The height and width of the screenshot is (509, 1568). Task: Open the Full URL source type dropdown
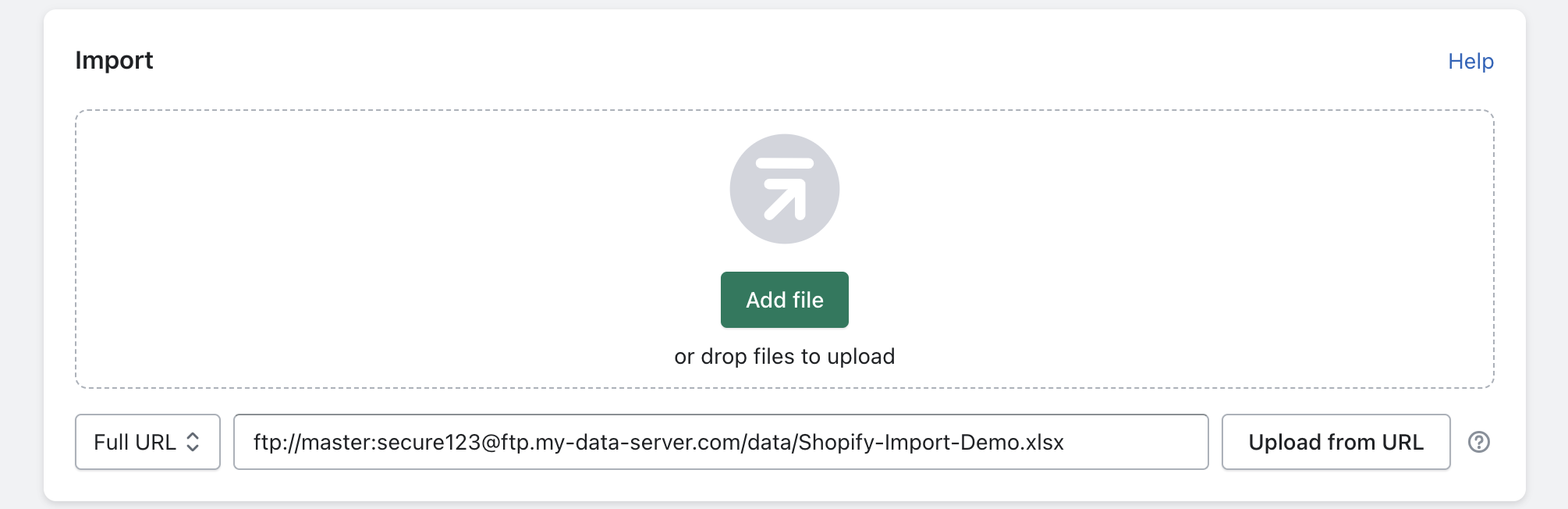click(147, 442)
